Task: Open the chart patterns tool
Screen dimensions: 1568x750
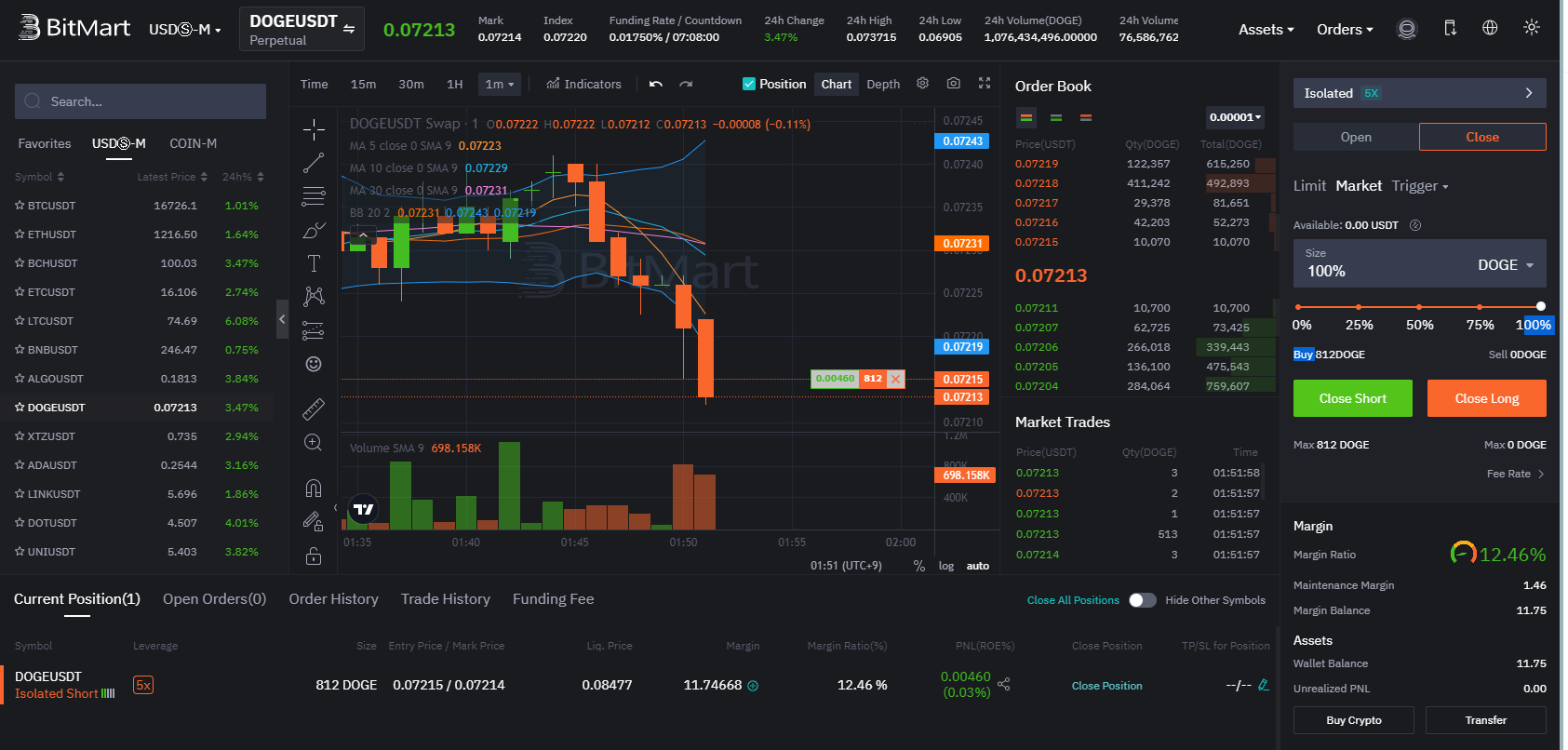Action: (314, 297)
